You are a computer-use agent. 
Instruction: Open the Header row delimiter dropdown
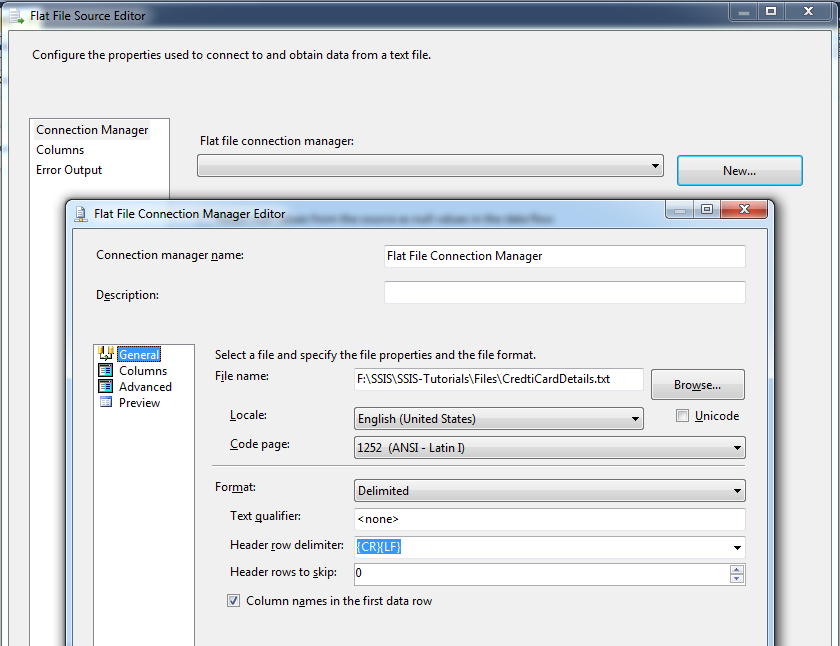[x=738, y=546]
